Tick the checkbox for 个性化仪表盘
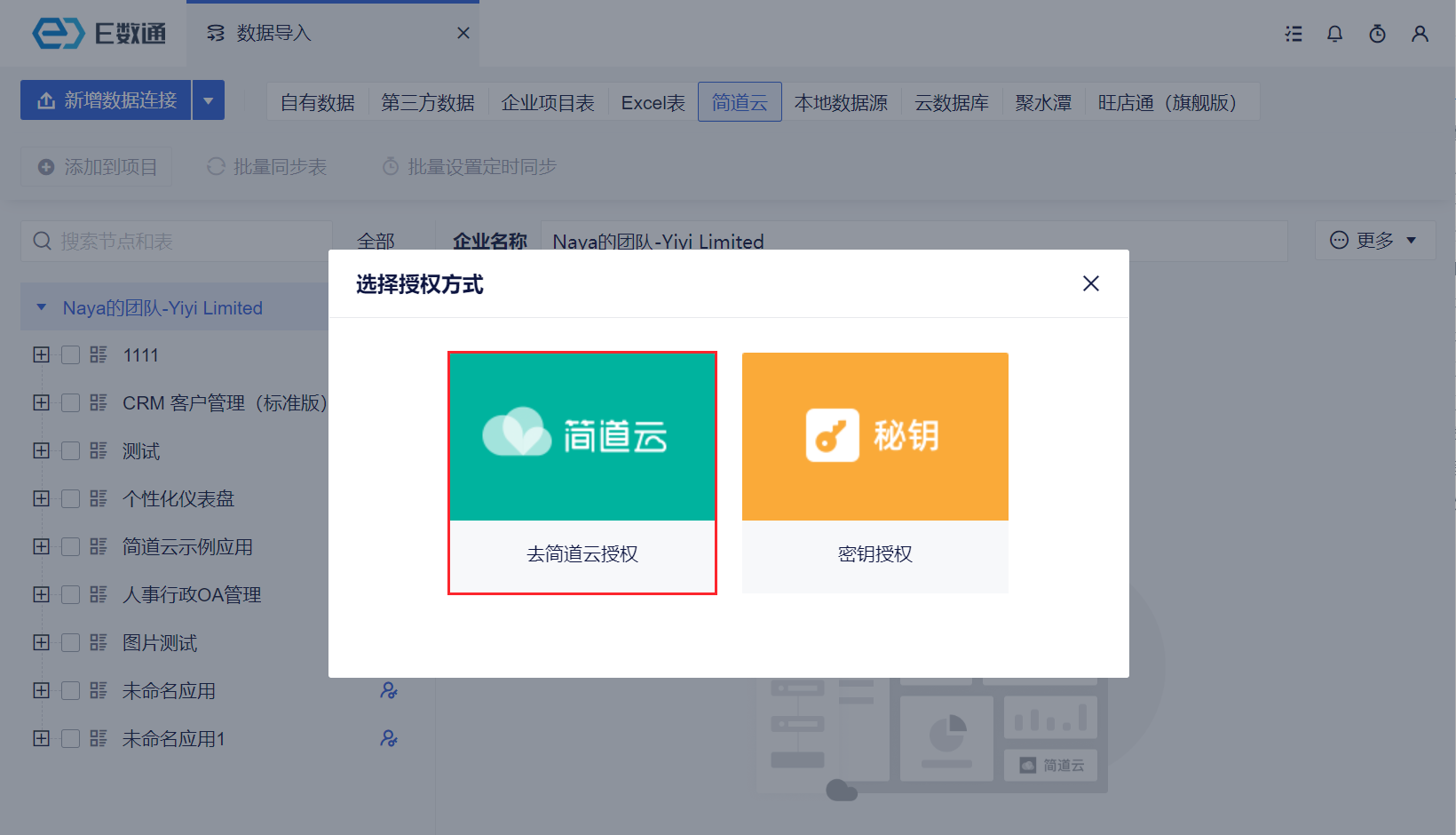Viewport: 1456px width, 835px height. 70,498
